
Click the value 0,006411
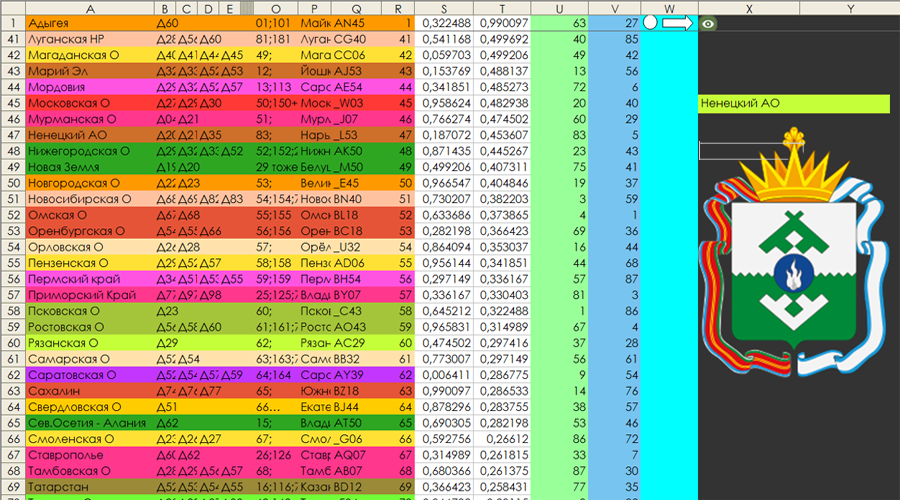coord(444,375)
